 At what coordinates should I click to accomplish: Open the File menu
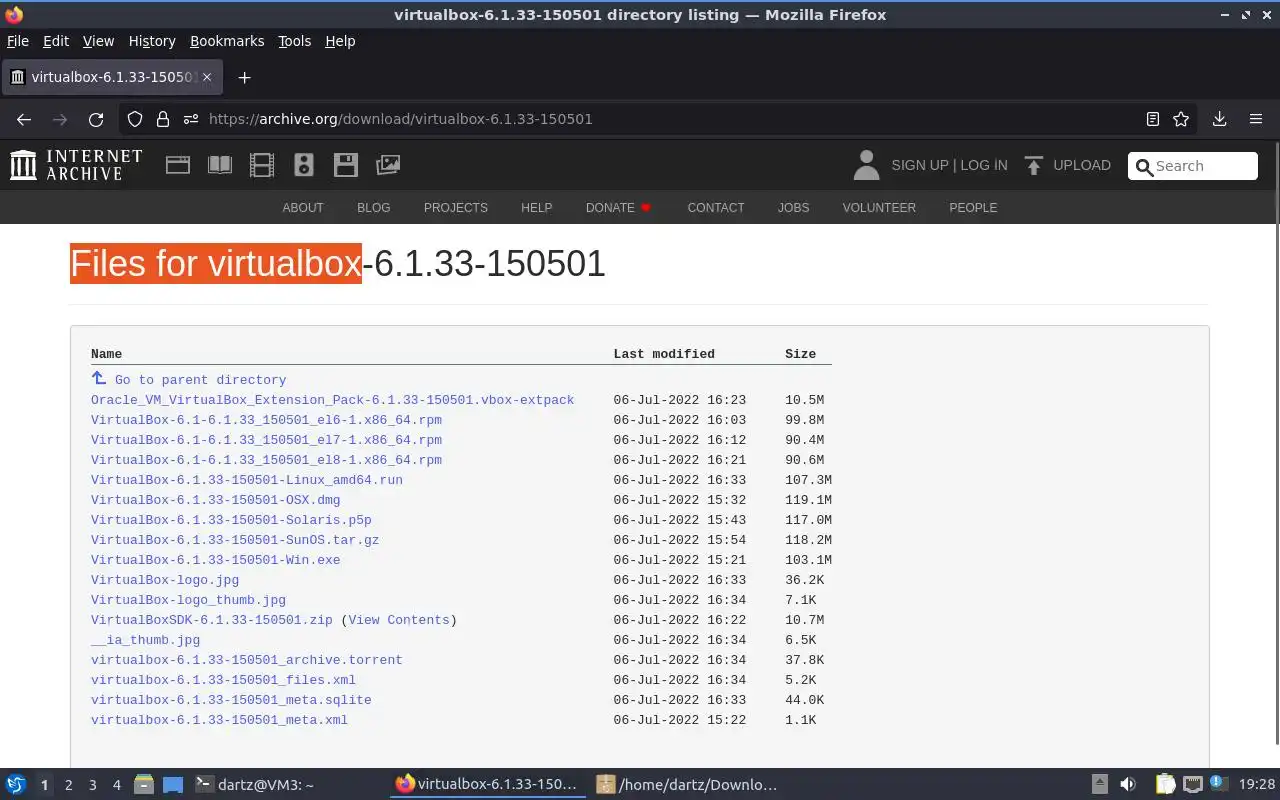[18, 41]
